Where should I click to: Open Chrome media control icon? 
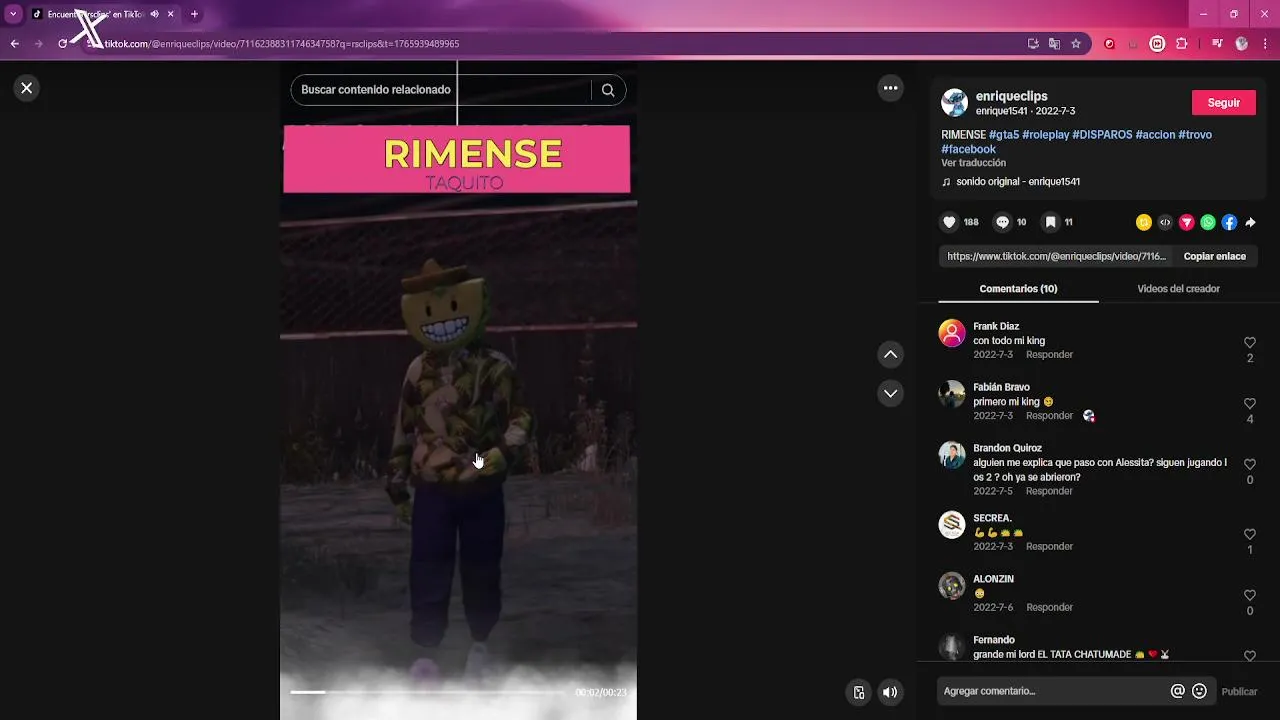click(x=1217, y=44)
